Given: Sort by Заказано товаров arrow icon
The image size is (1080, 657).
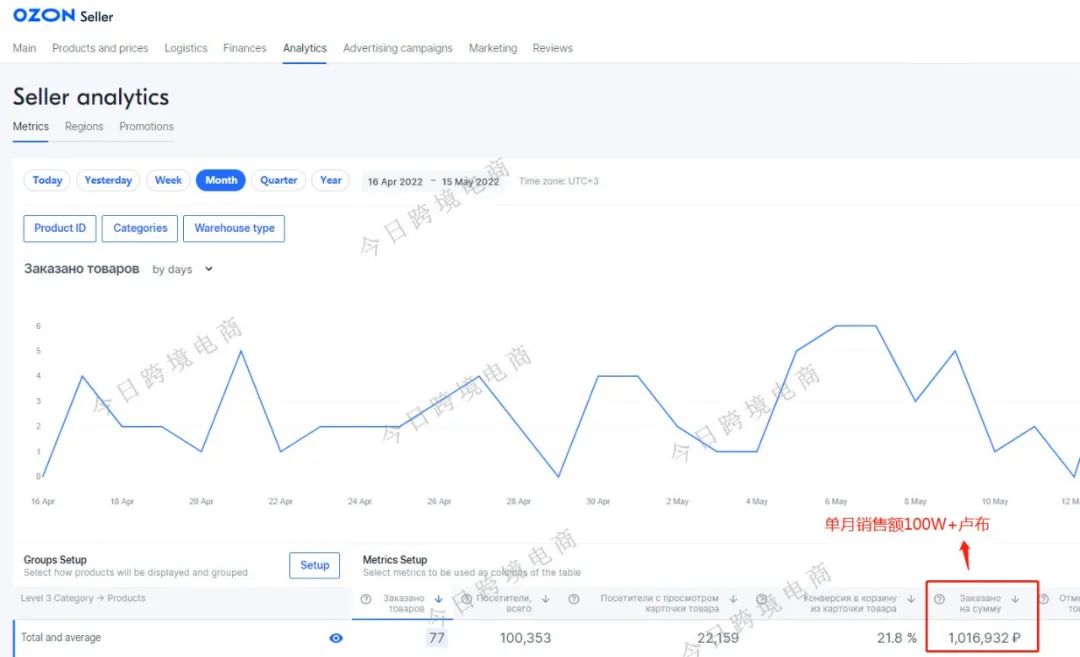Looking at the screenshot, I should point(439,599).
